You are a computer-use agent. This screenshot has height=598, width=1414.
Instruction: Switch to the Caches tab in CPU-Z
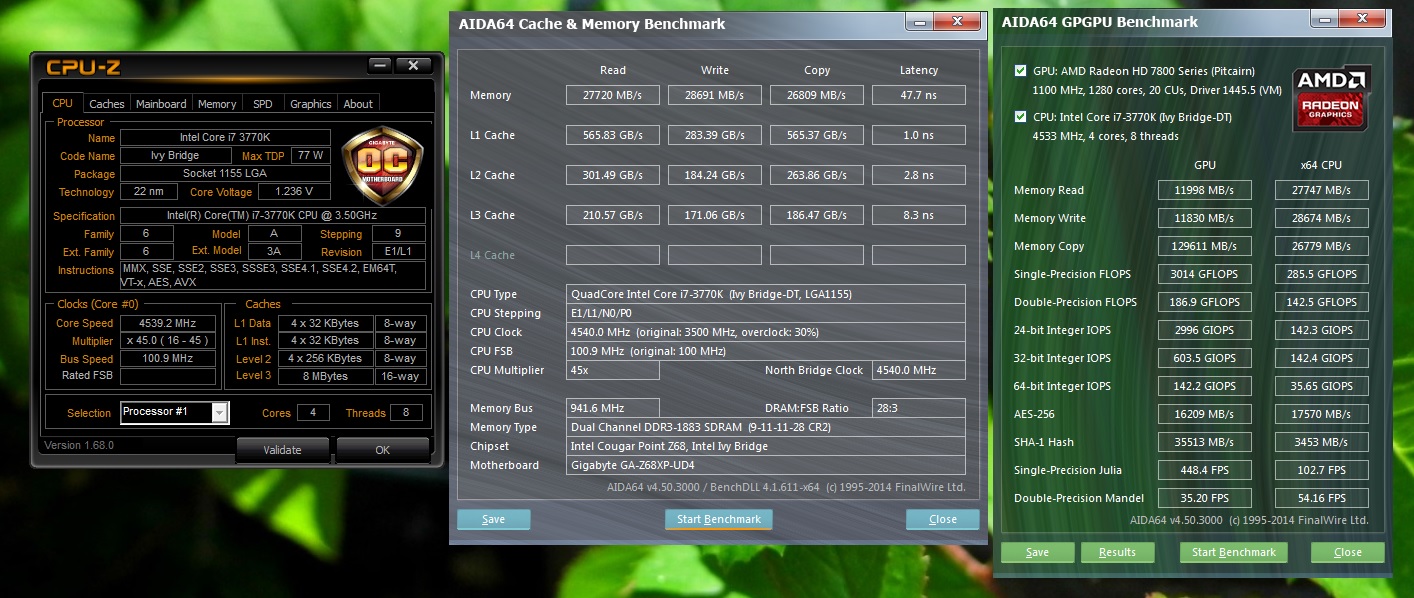click(107, 104)
